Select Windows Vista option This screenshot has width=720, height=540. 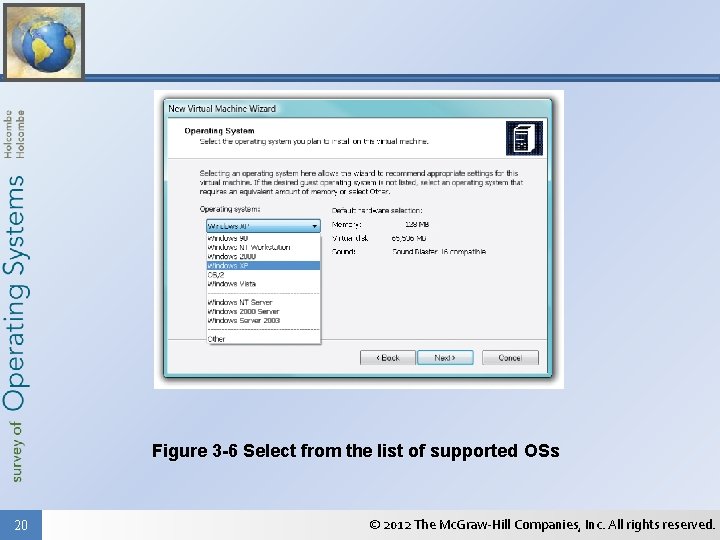tap(264, 284)
